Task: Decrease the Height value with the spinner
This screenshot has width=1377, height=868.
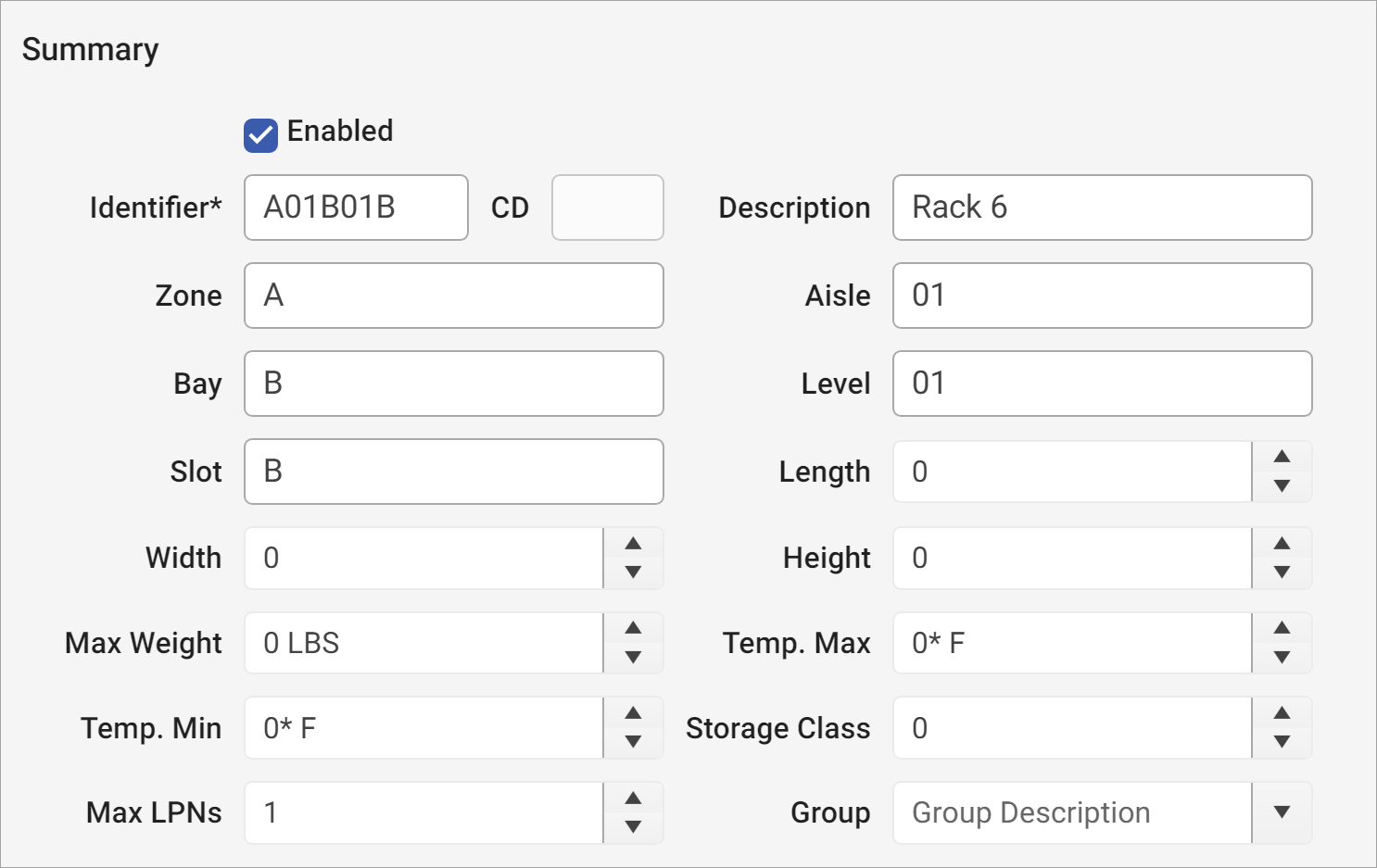Action: click(x=1282, y=572)
